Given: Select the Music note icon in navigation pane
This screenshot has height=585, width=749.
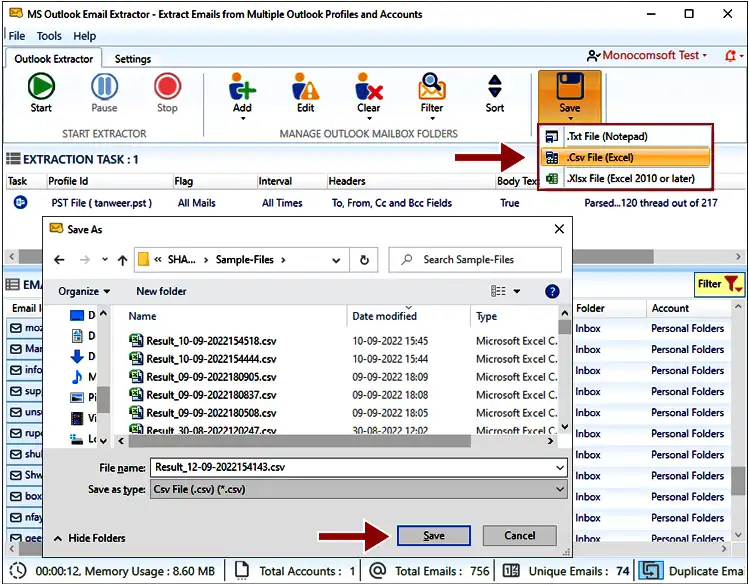Looking at the screenshot, I should (x=77, y=377).
